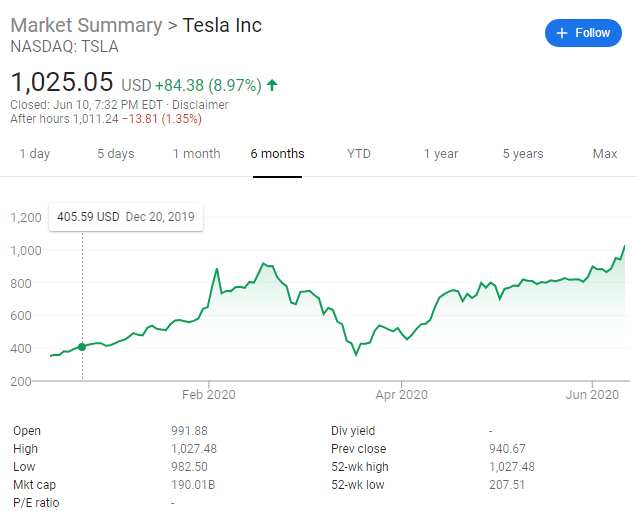Select the Max range tab
The image size is (637, 515).
[x=604, y=154]
